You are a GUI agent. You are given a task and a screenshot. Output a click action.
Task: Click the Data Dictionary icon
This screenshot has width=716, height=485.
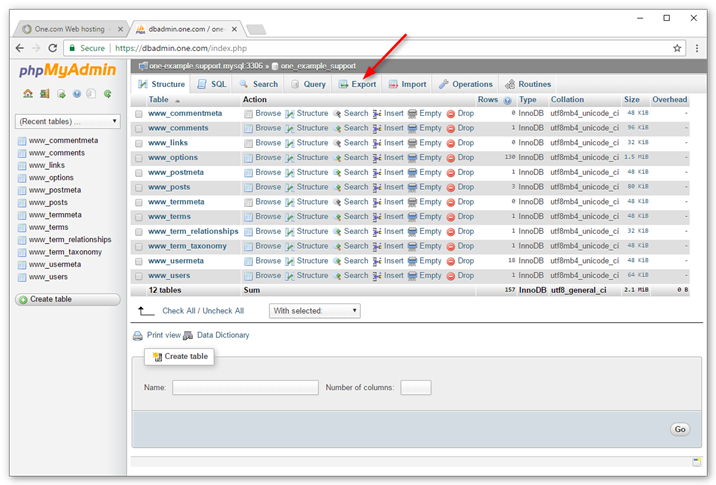[x=188, y=336]
